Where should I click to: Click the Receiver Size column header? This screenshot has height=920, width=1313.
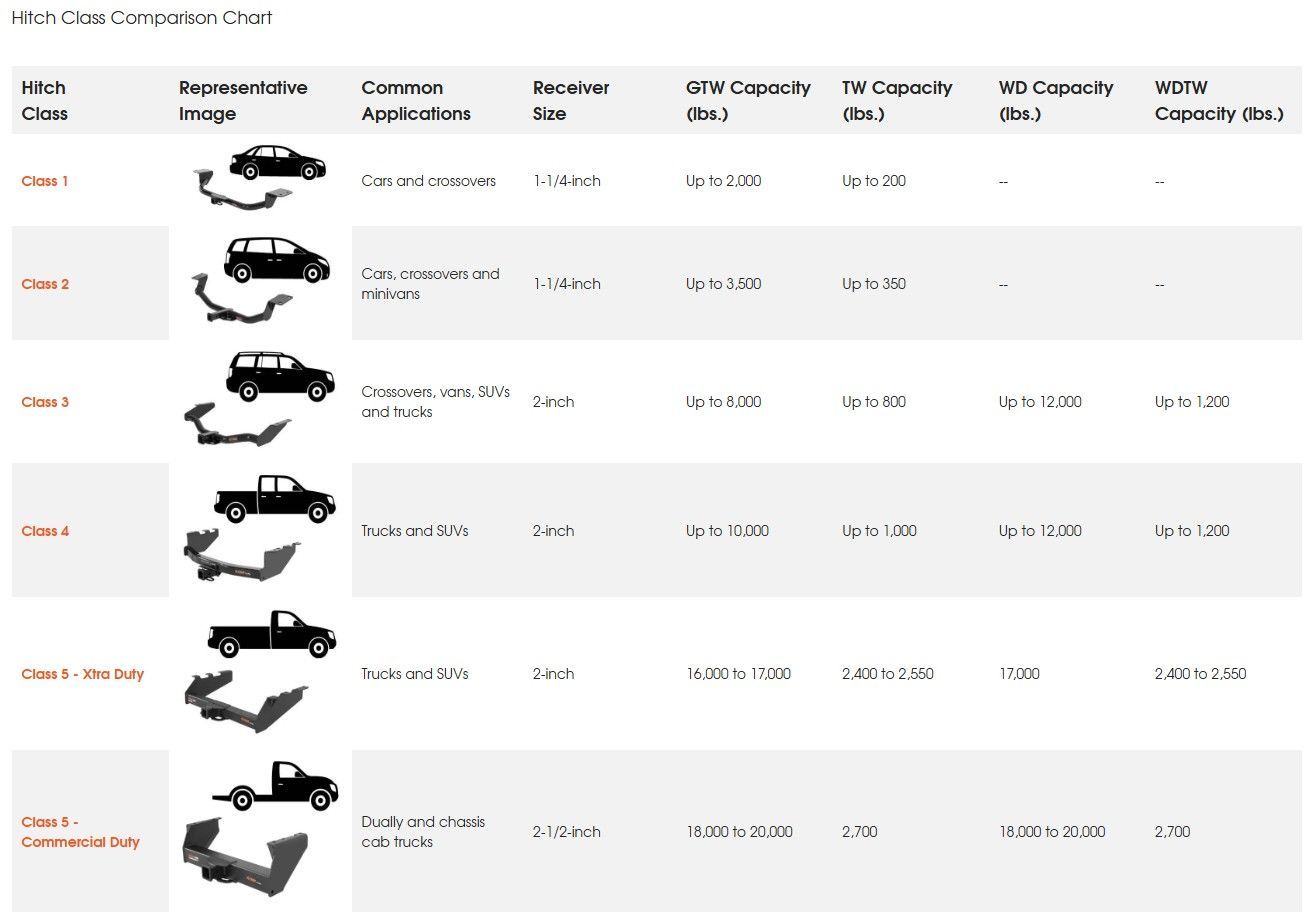[570, 101]
